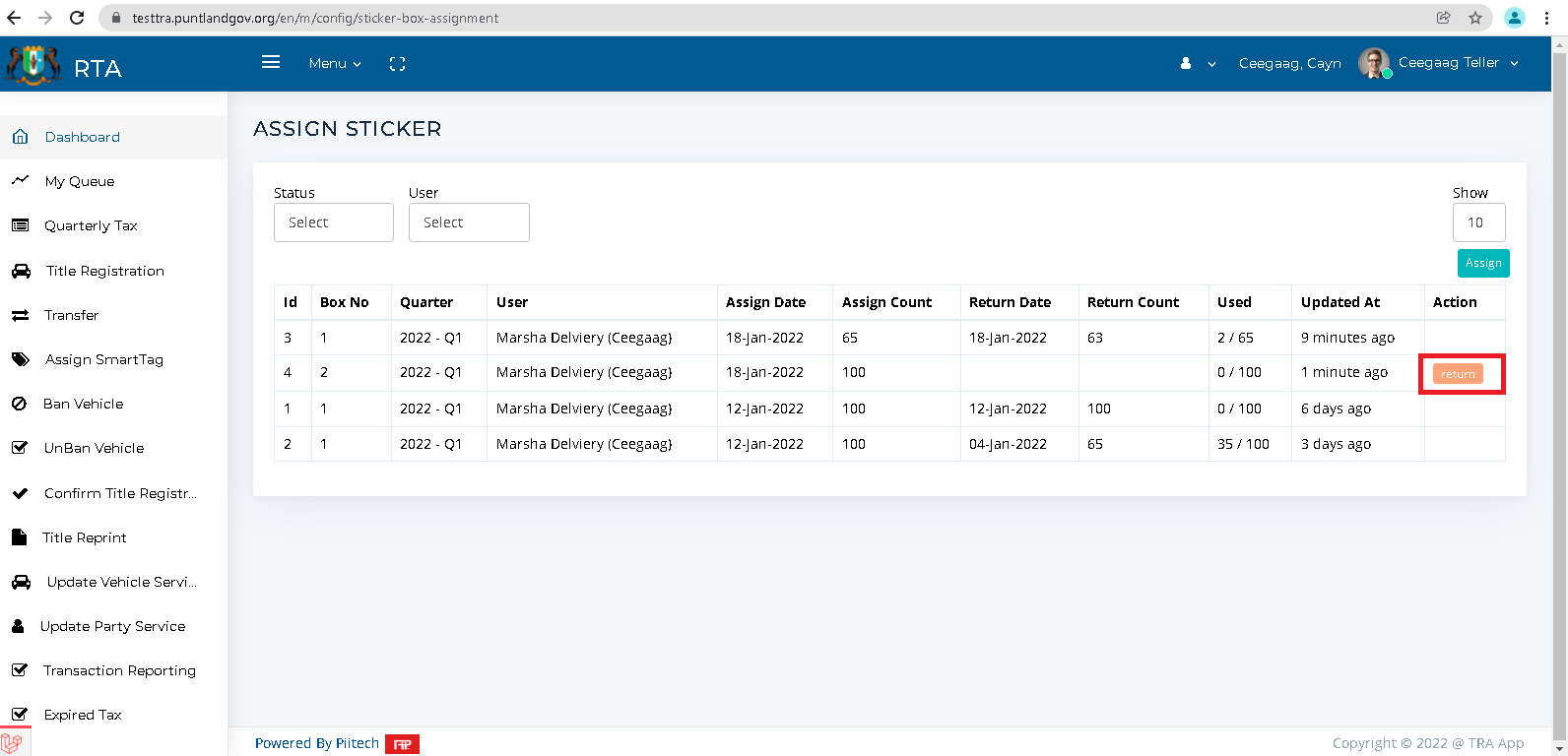Reload the page with browser refresh icon
The image size is (1568, 756).
pos(77,18)
